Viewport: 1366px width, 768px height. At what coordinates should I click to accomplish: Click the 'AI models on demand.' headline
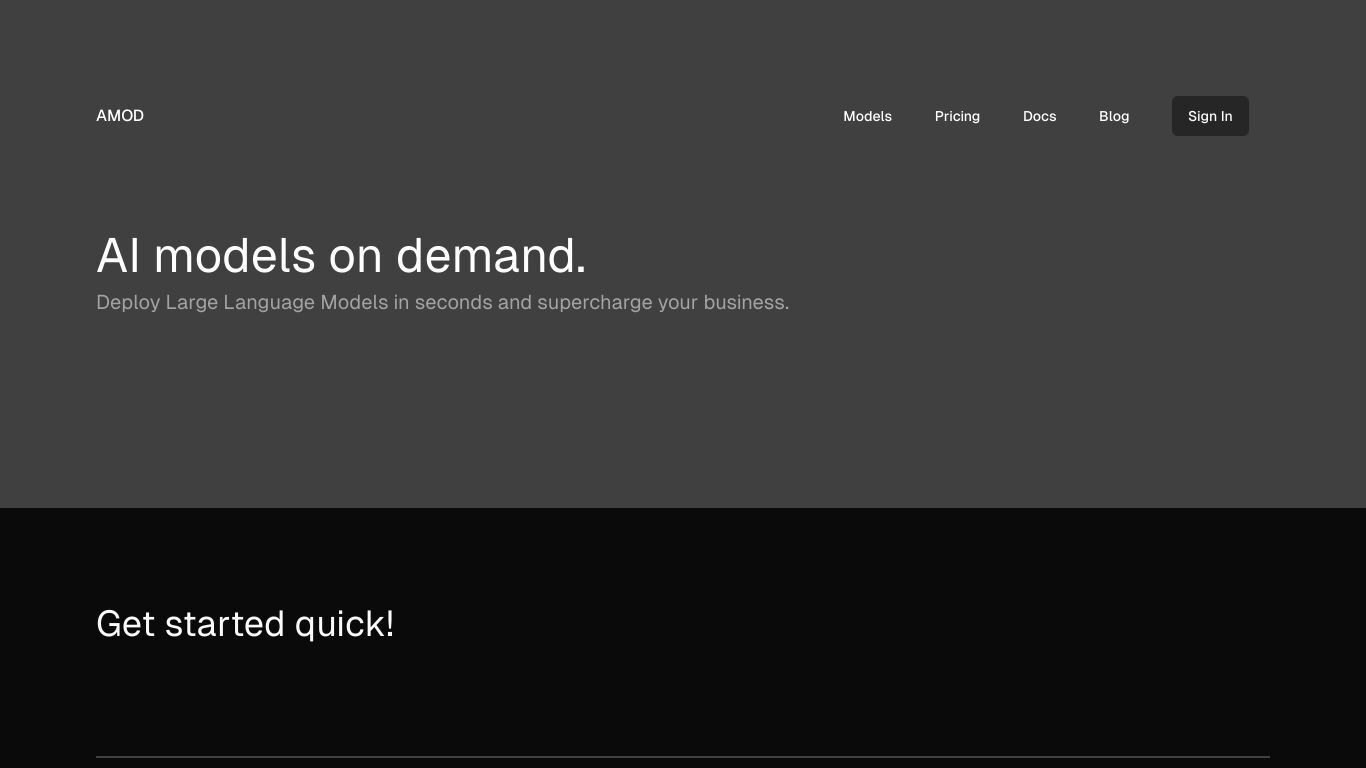(x=341, y=255)
